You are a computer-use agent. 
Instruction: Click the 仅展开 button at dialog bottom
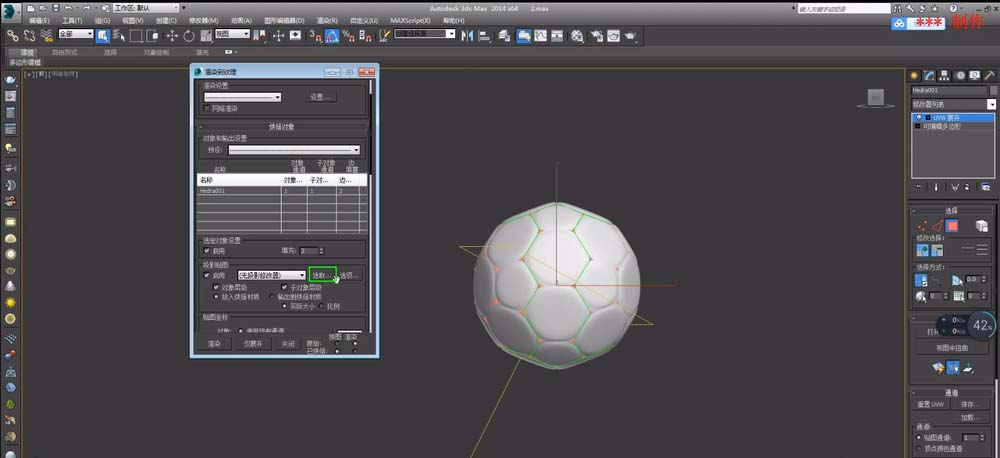coord(253,343)
